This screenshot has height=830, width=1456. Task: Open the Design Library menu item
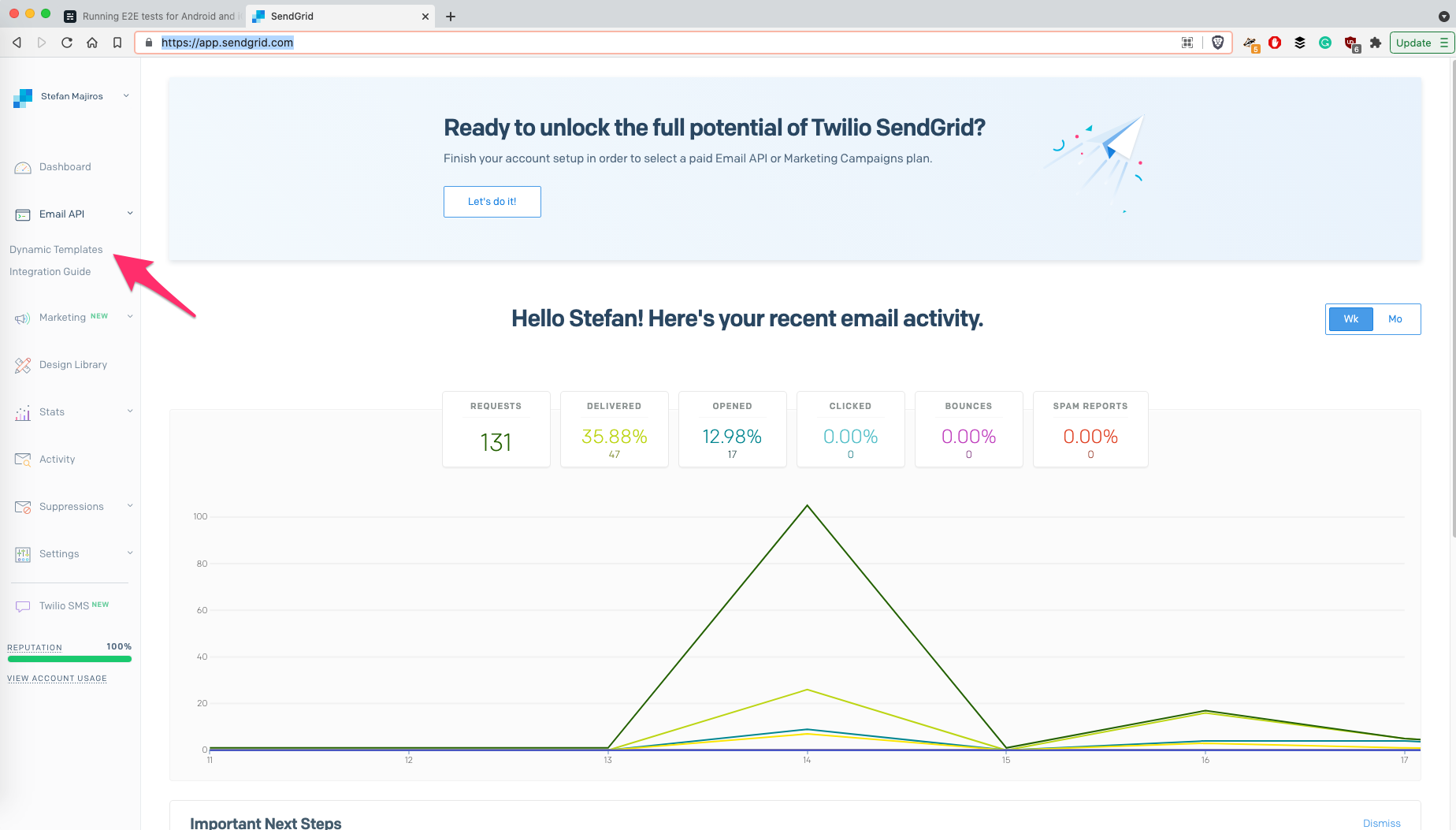[73, 365]
